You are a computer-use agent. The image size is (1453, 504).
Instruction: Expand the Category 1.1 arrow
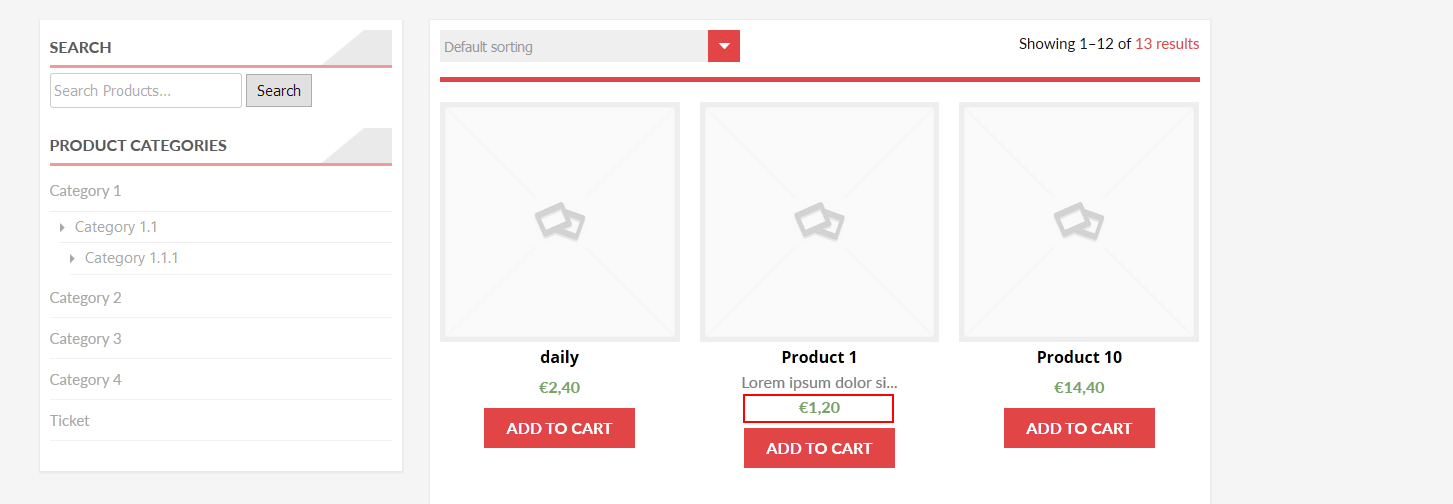(63, 227)
